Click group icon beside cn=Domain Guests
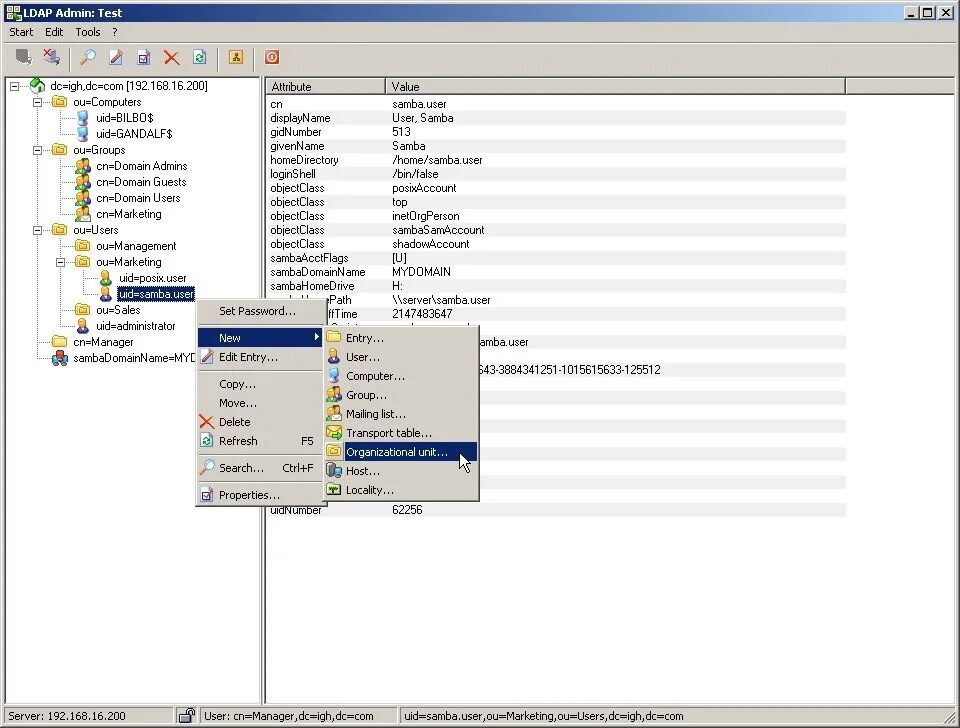The height and width of the screenshot is (728, 960). (x=83, y=182)
